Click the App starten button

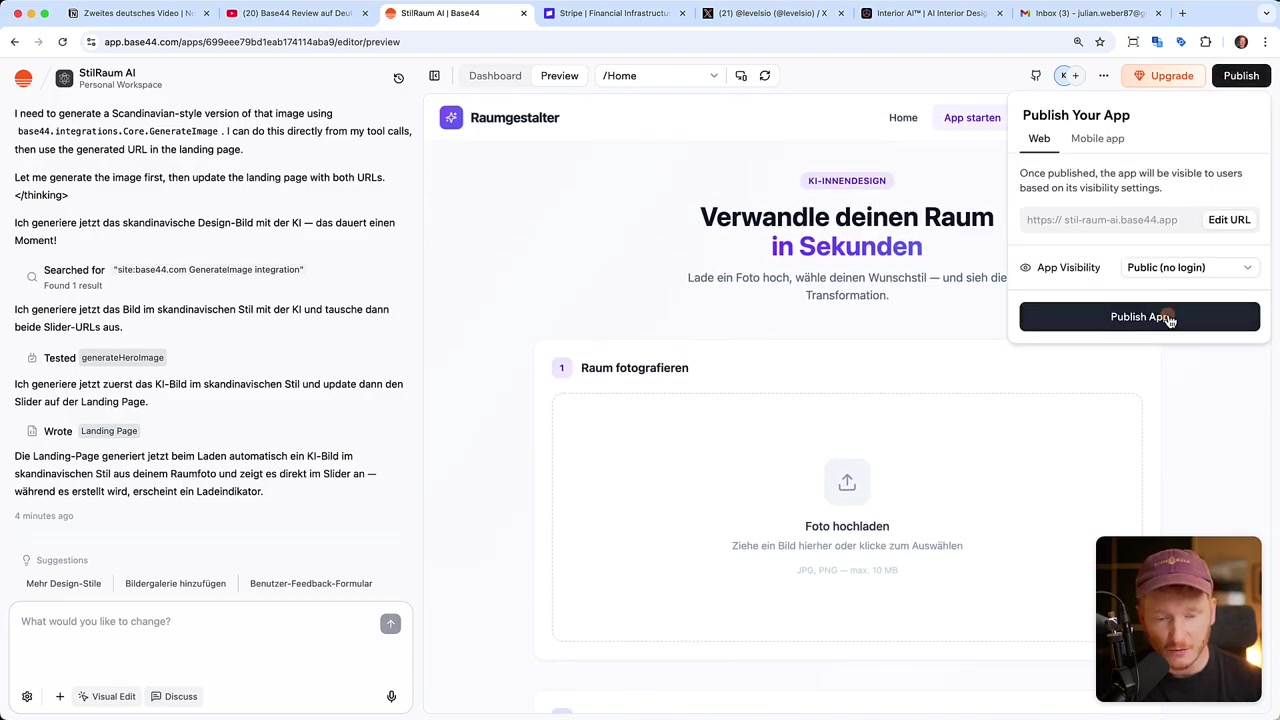972,118
